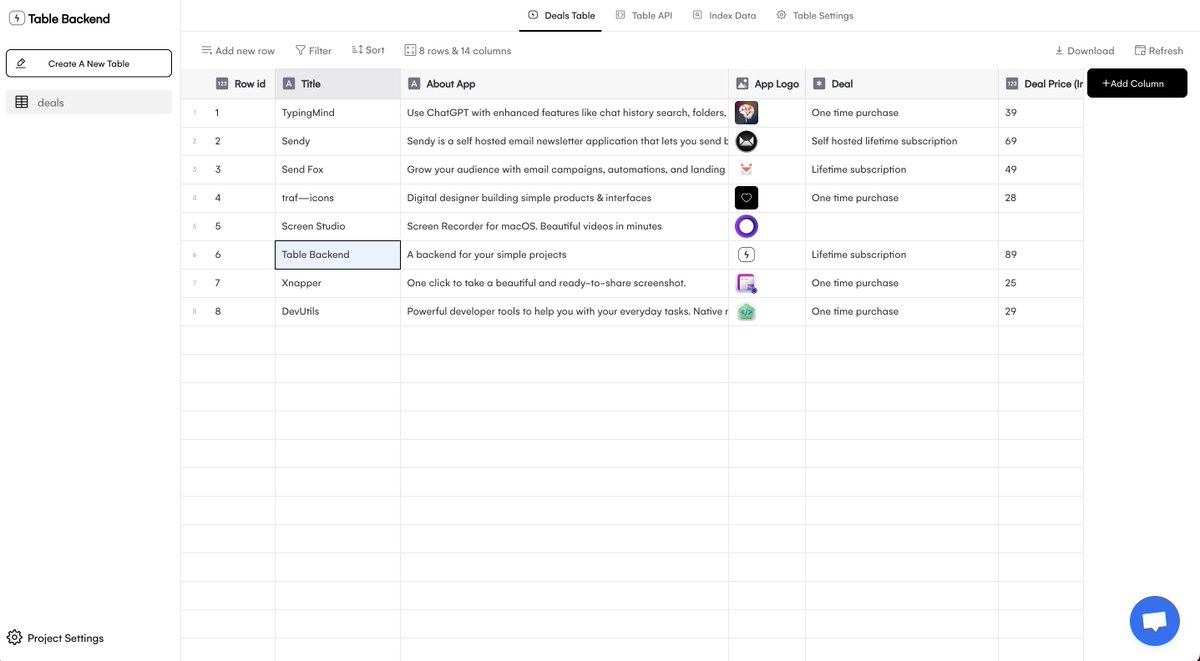Click the Project Settings gear icon
The height and width of the screenshot is (661, 1200).
pyautogui.click(x=15, y=638)
